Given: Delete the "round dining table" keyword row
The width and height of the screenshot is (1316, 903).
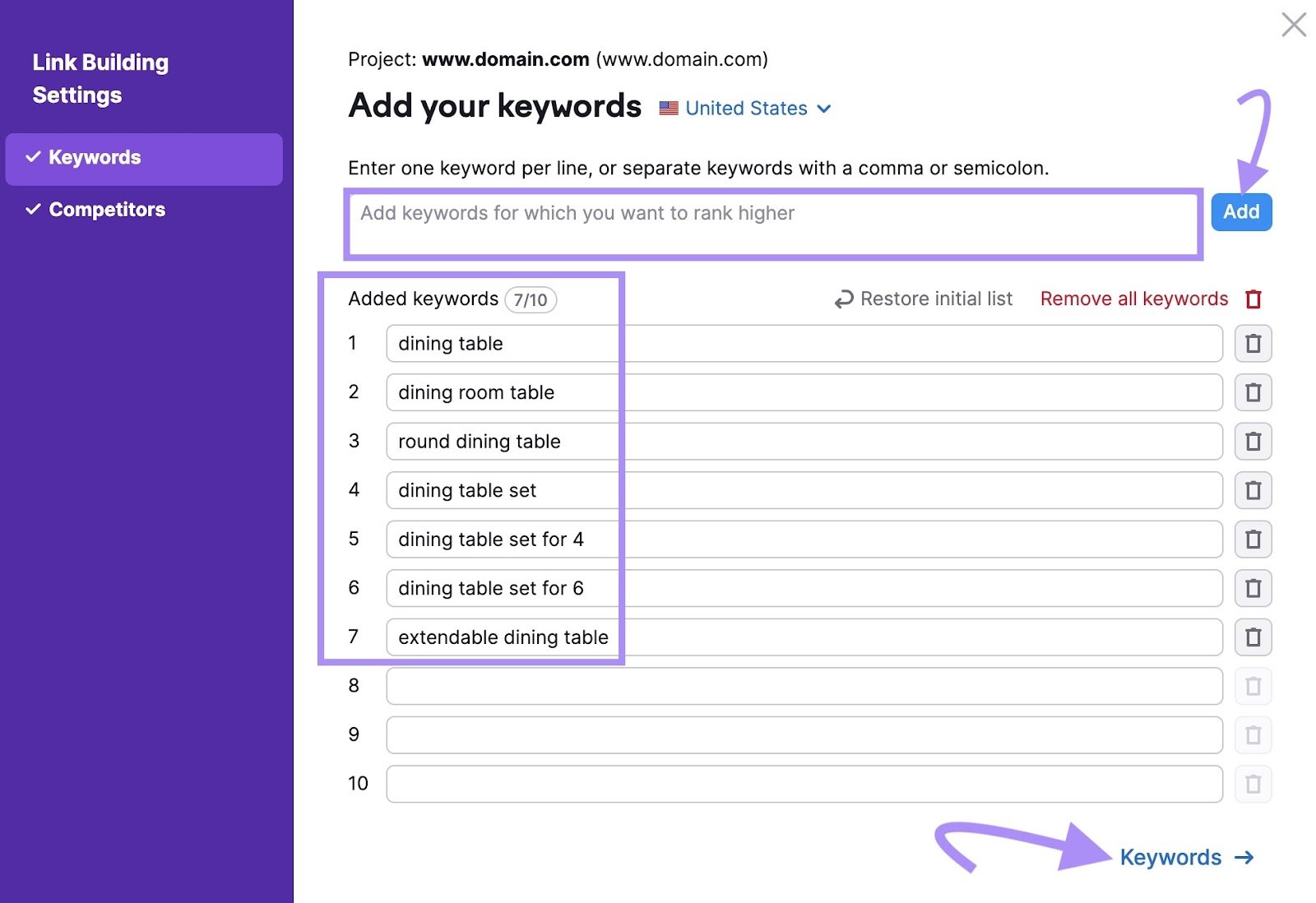Looking at the screenshot, I should point(1253,442).
